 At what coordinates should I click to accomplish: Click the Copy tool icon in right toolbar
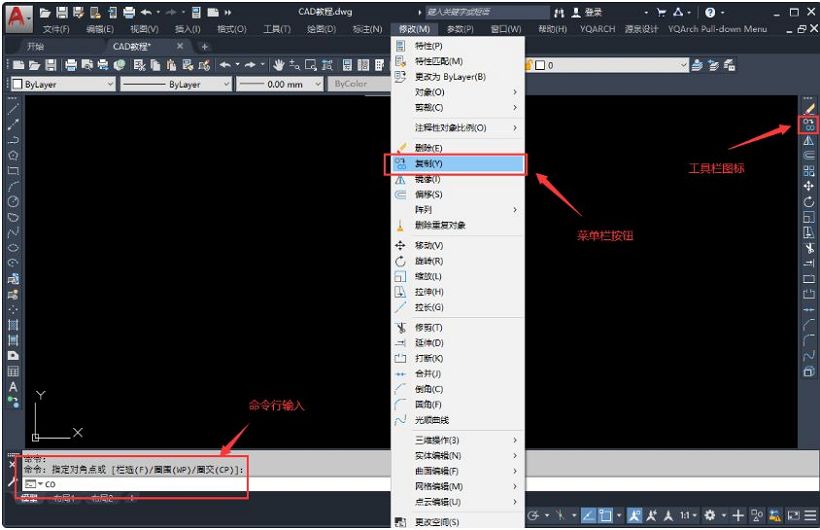808,125
